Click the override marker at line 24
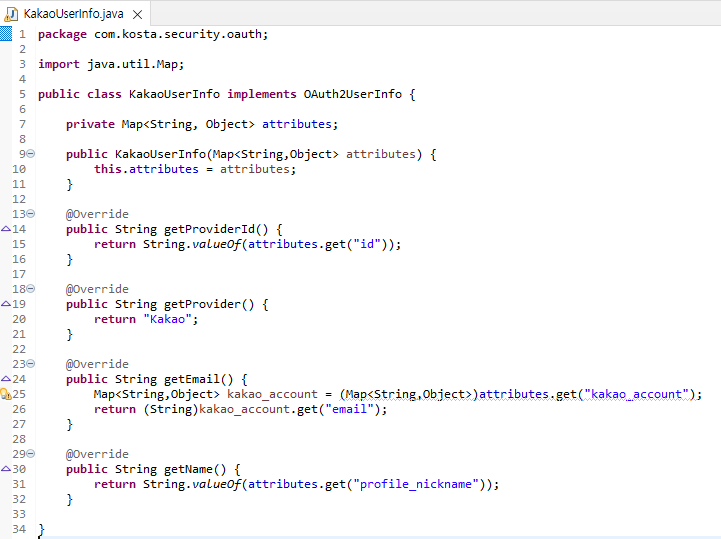This screenshot has width=721, height=539. [x=6, y=378]
